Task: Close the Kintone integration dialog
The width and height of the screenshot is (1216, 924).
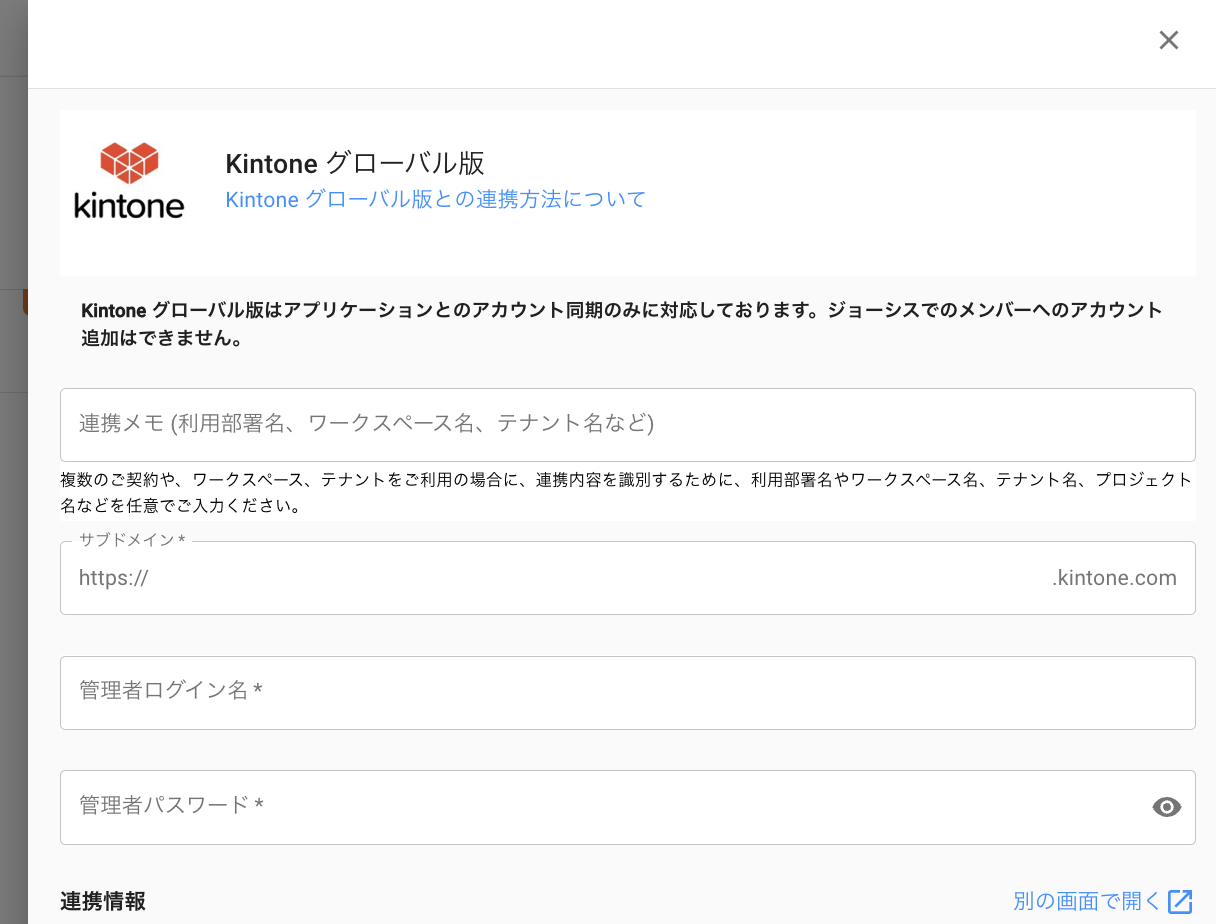Action: click(x=1168, y=40)
